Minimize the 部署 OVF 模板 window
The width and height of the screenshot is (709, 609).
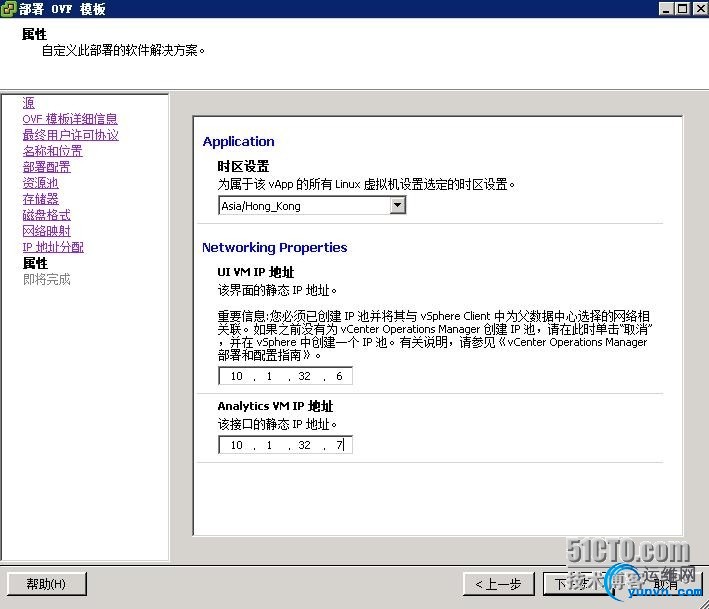pyautogui.click(x=666, y=9)
